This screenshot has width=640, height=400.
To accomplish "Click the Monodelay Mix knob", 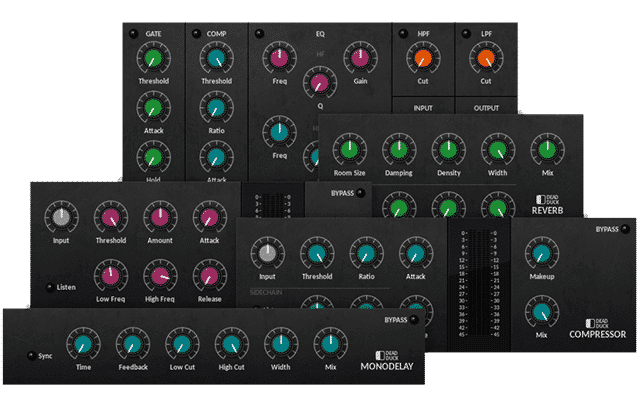I will (x=331, y=344).
